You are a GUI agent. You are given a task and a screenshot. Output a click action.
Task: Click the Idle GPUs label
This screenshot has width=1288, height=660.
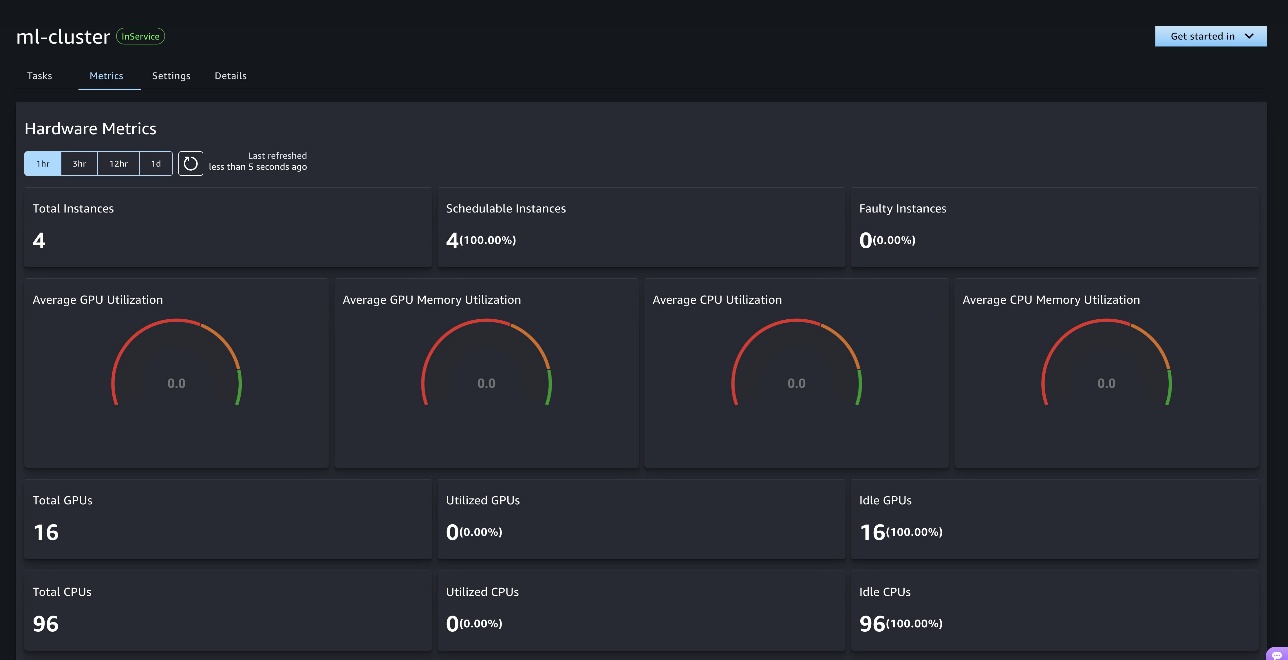click(886, 501)
